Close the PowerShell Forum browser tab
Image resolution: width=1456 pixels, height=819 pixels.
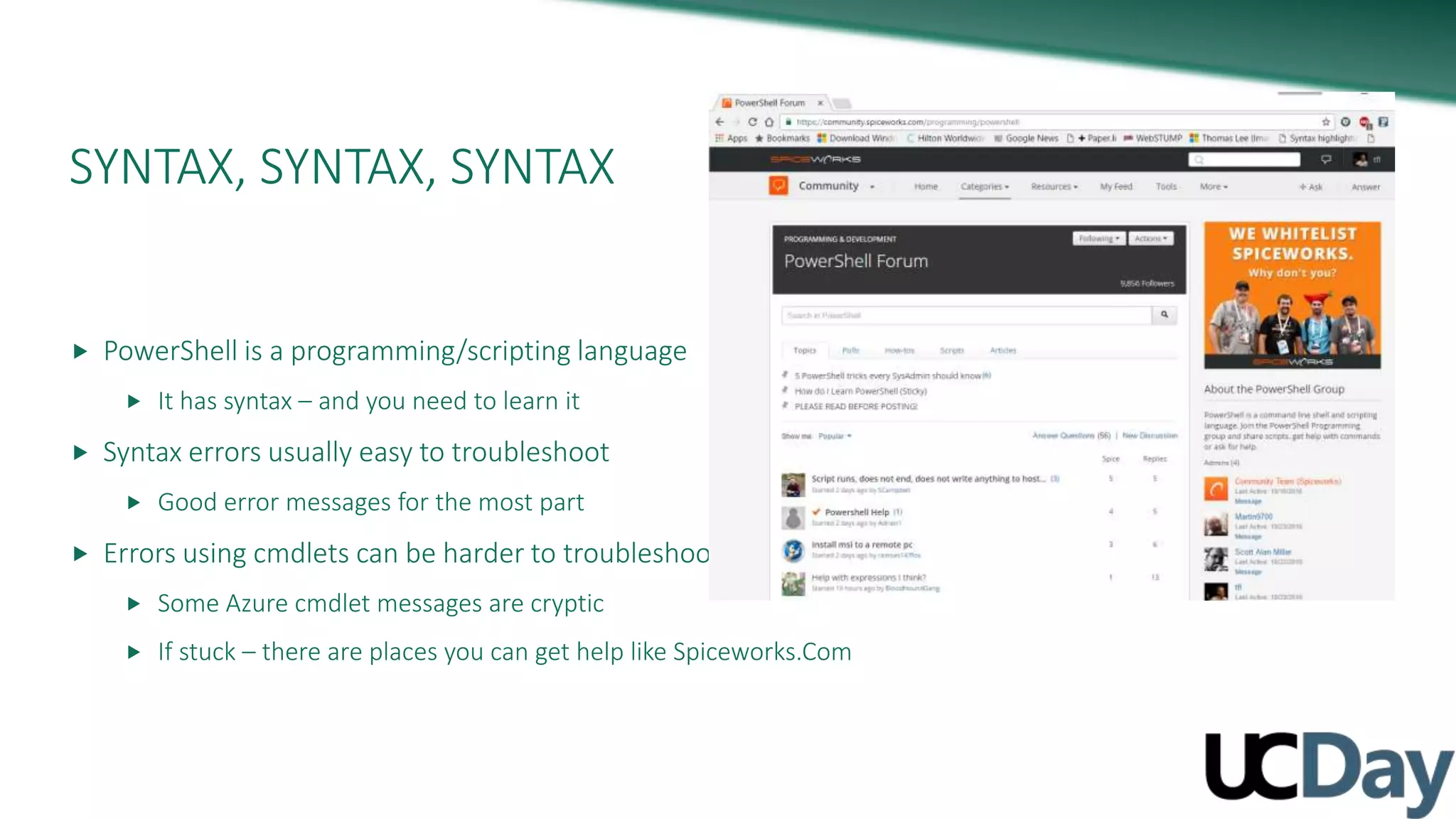pos(820,102)
